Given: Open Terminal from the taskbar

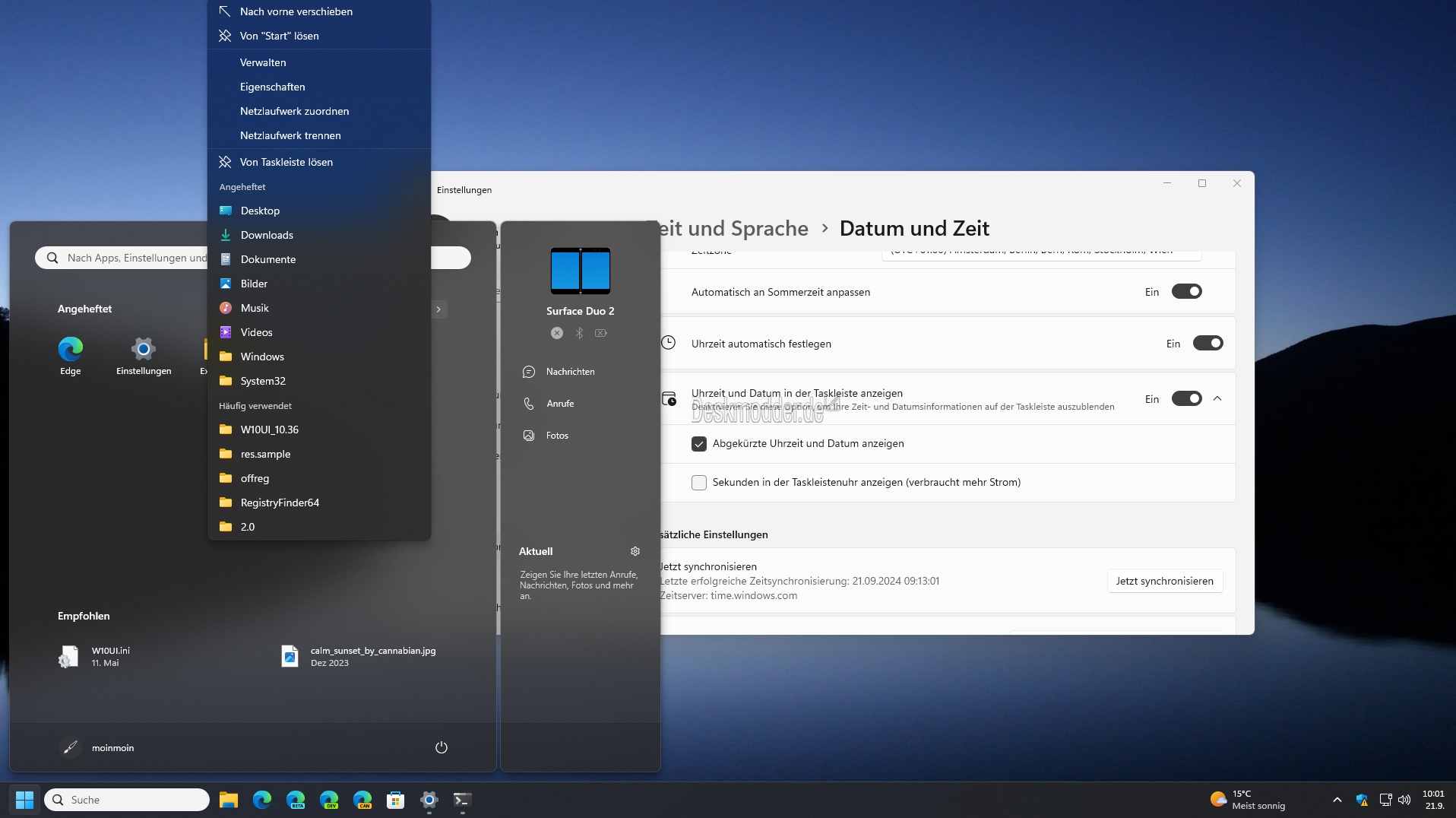Looking at the screenshot, I should 462,800.
